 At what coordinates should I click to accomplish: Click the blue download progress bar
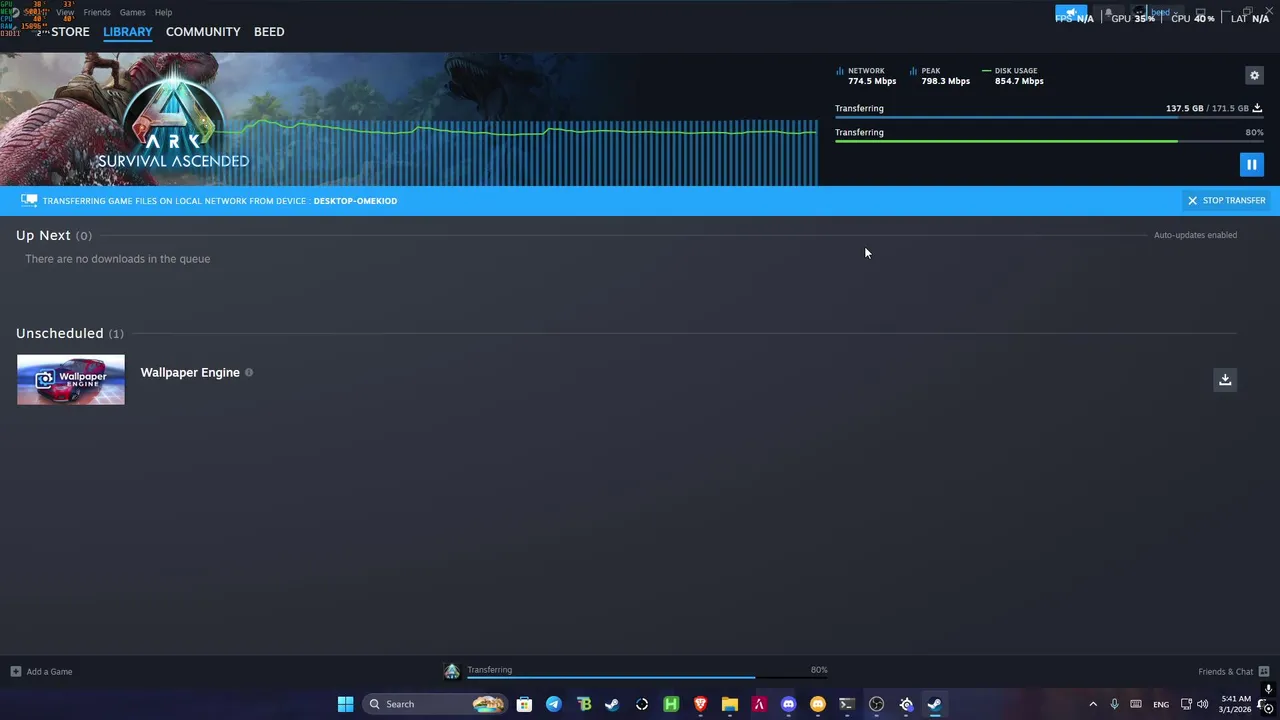point(1049,118)
